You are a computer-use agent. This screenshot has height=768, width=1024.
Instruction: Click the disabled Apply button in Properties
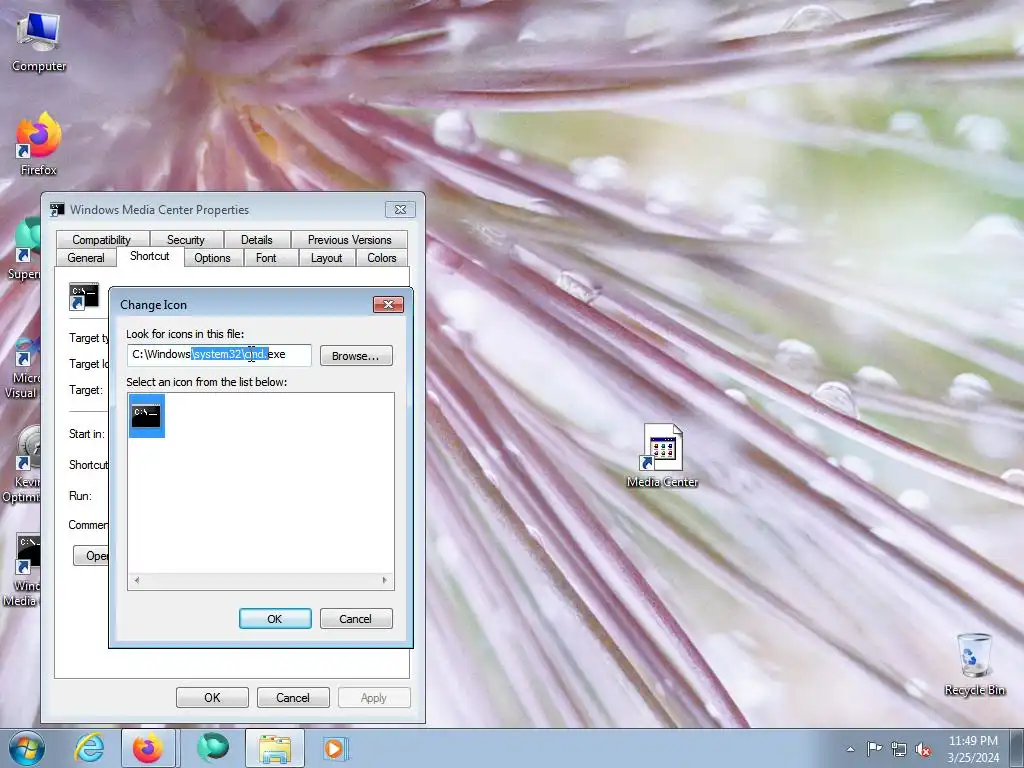[x=374, y=697]
